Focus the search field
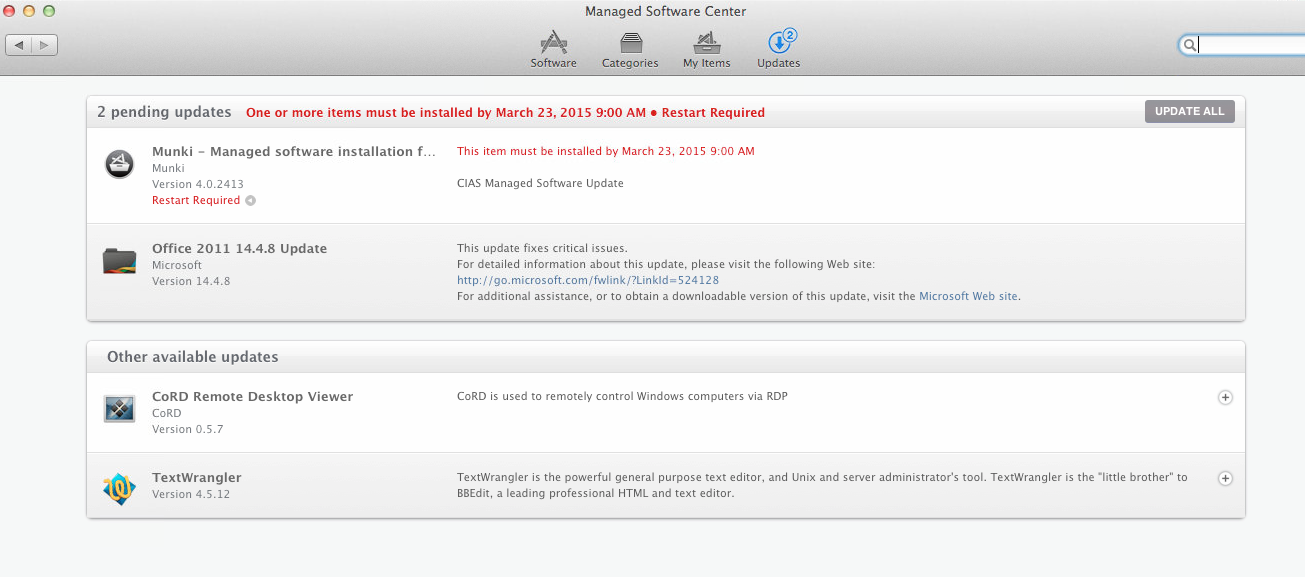 pyautogui.click(x=1243, y=45)
